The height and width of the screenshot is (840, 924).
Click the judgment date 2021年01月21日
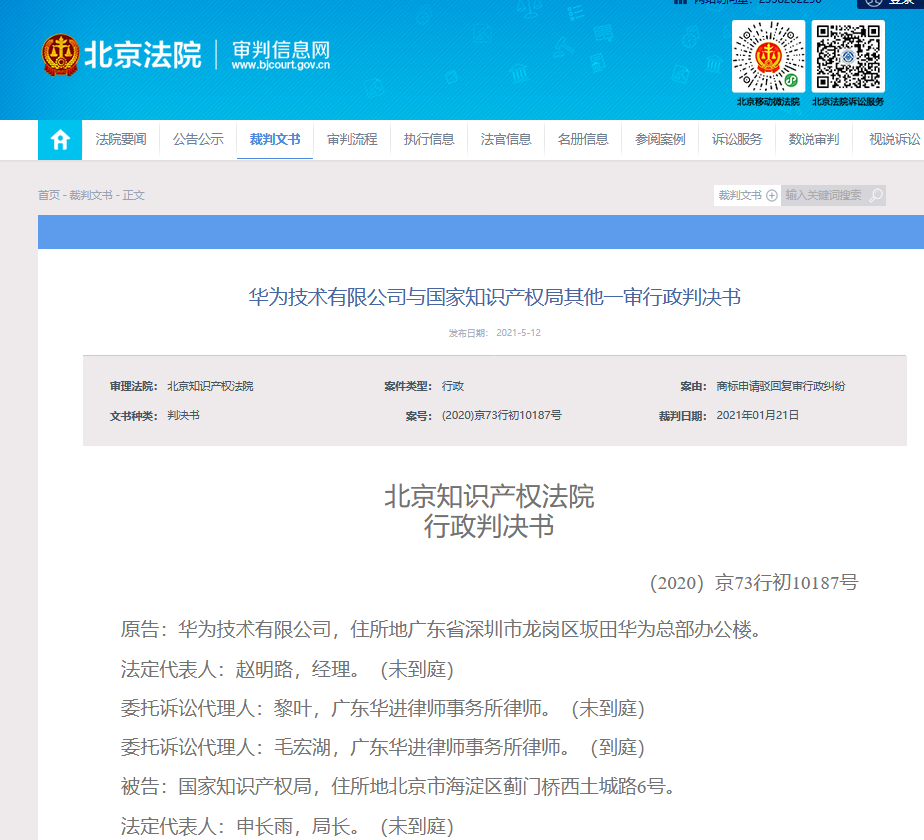point(757,416)
